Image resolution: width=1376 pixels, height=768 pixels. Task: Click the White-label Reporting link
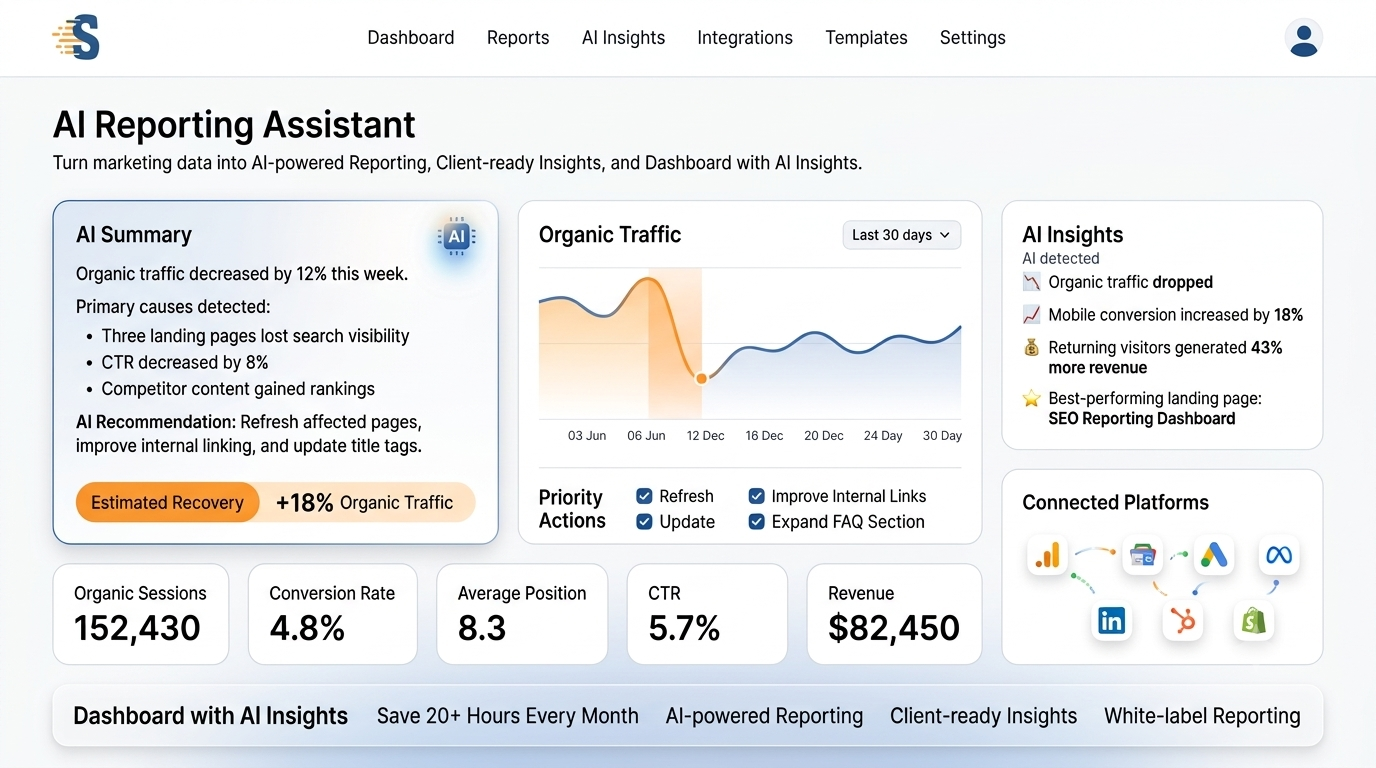coord(1202,716)
